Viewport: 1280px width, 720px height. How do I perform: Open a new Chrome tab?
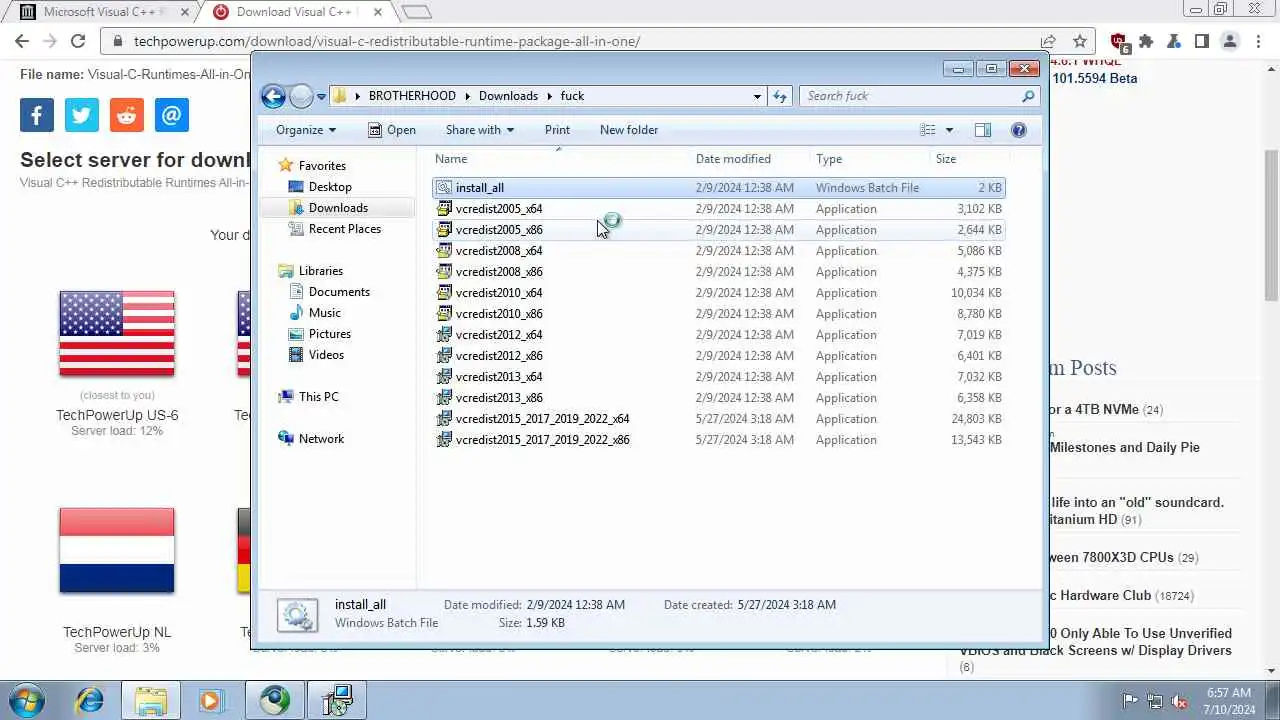[416, 12]
